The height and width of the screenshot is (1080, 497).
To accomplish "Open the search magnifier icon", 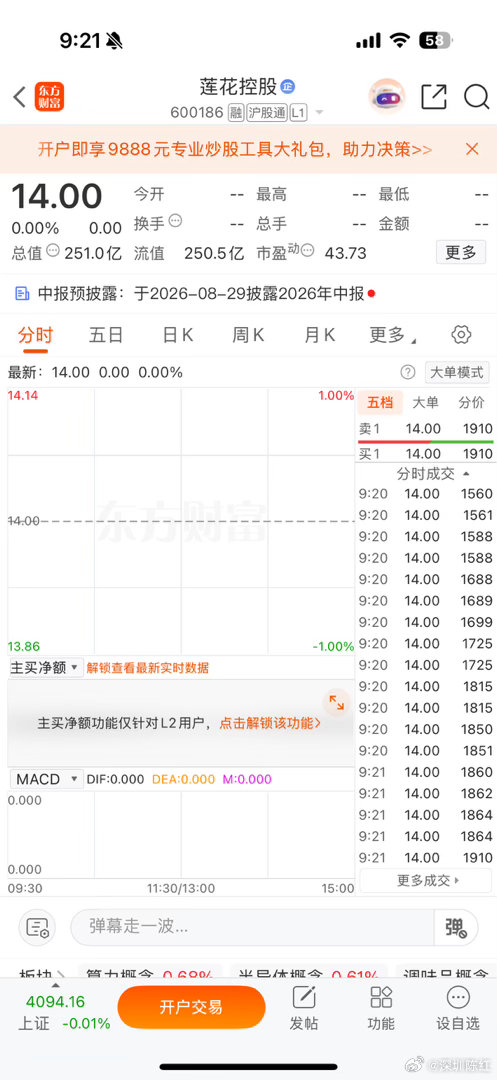I will point(476,97).
